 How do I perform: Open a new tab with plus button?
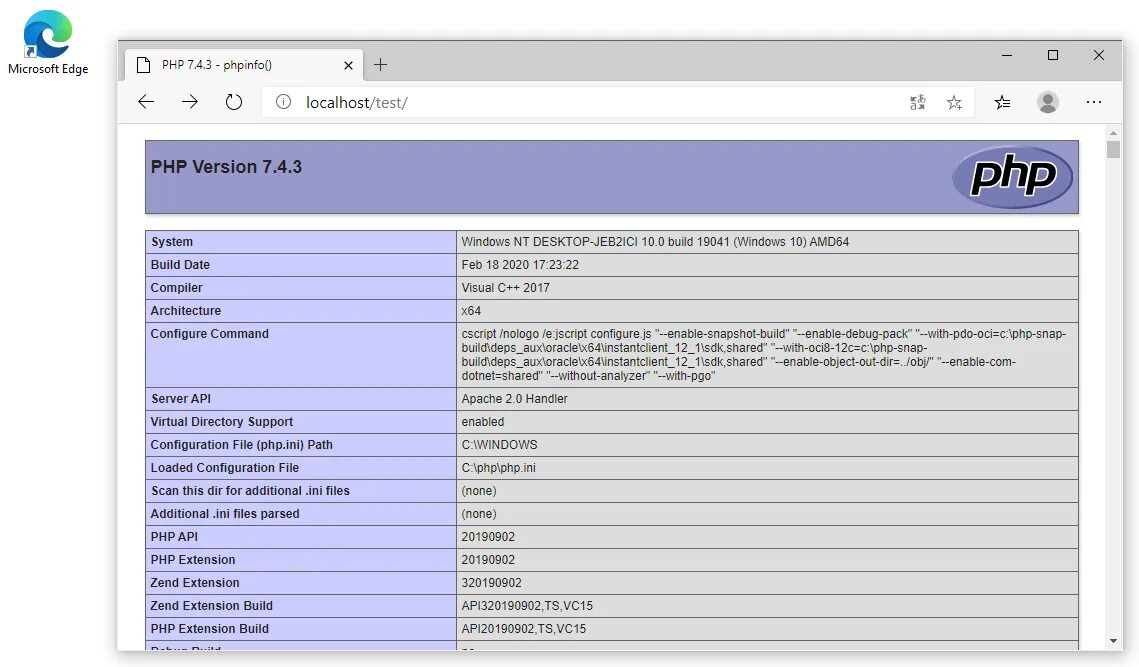pos(380,65)
